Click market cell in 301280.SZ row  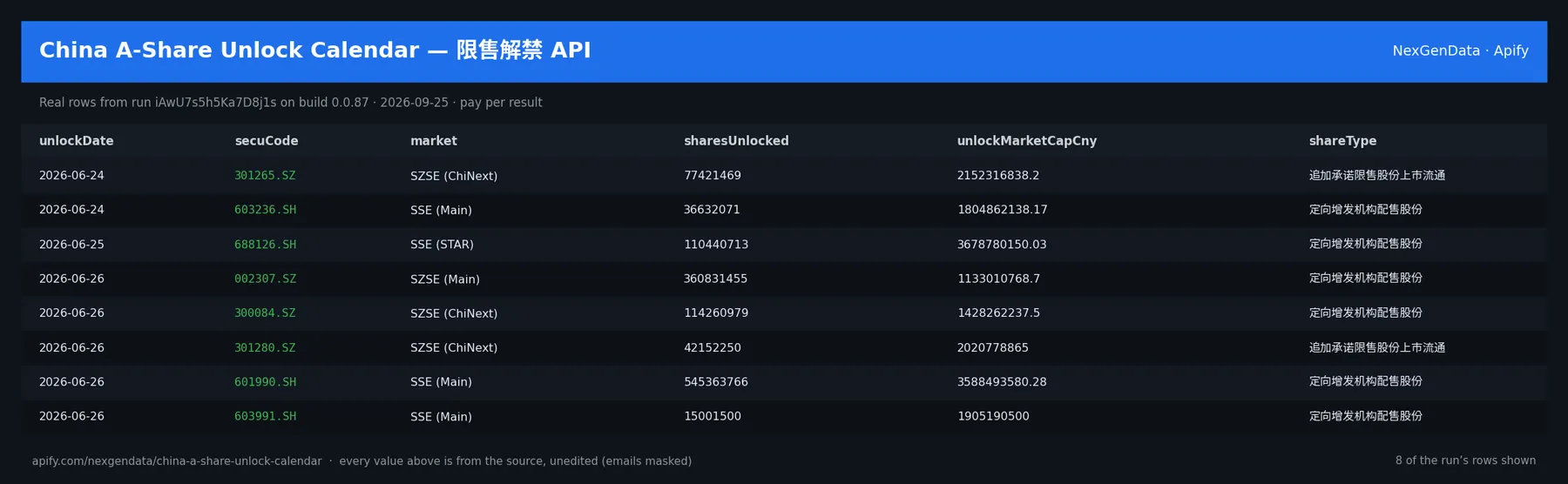coord(454,348)
